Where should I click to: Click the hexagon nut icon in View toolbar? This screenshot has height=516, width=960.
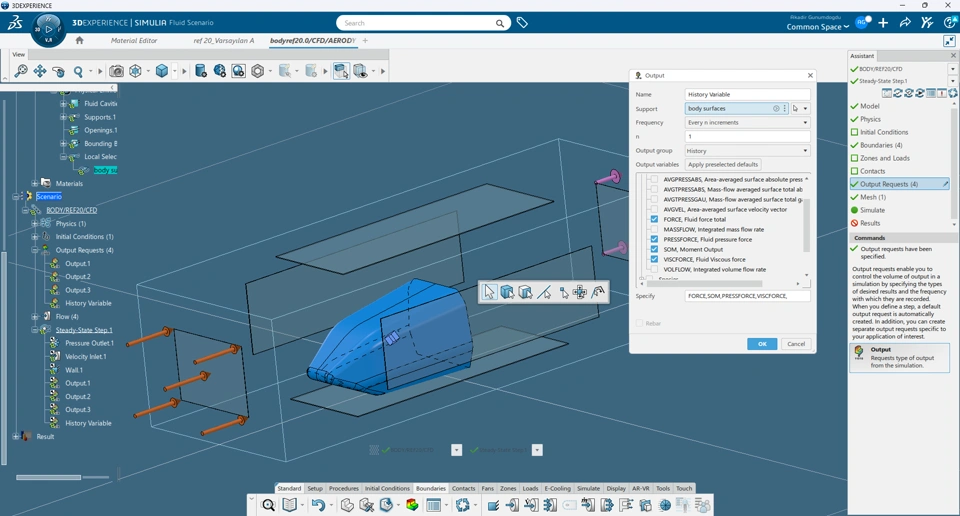pos(258,71)
